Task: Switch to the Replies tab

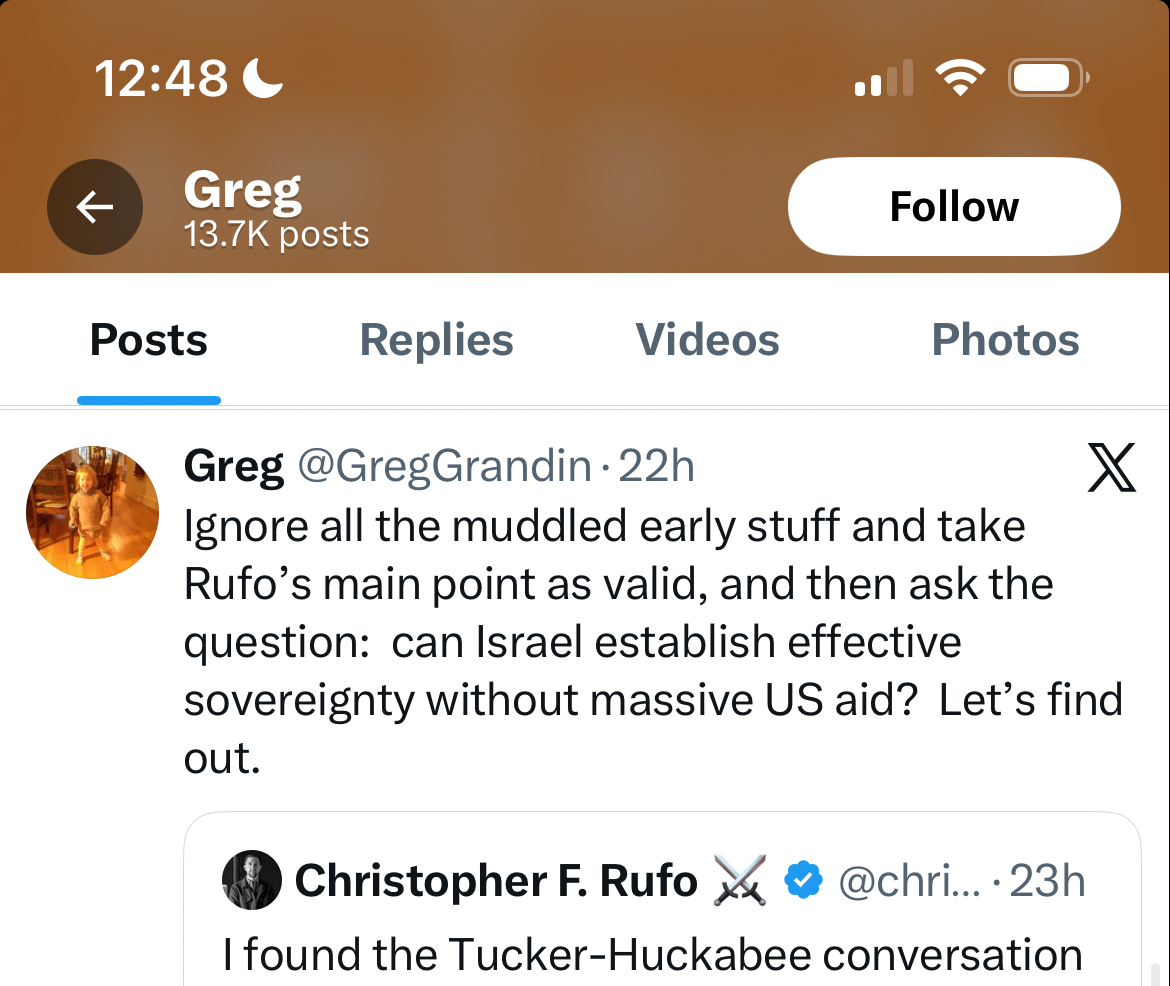Action: (x=436, y=340)
